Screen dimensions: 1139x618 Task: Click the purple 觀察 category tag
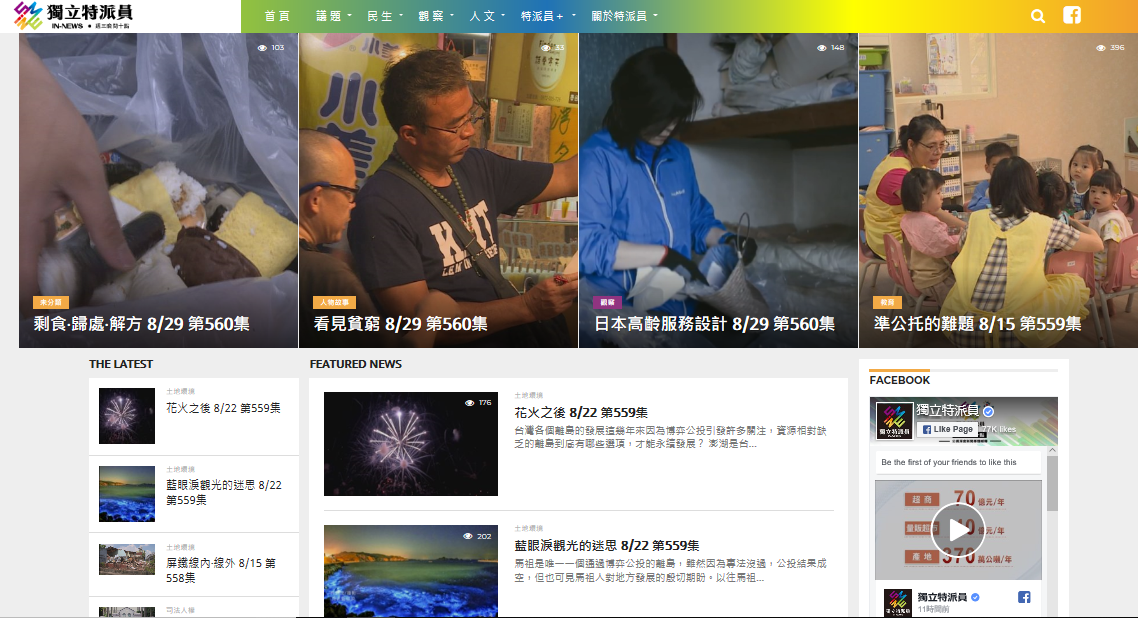coord(607,302)
